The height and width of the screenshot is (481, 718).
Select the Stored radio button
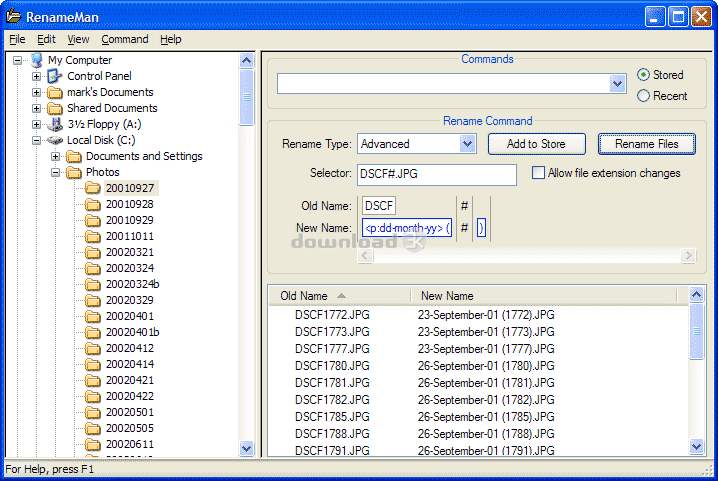tap(644, 75)
